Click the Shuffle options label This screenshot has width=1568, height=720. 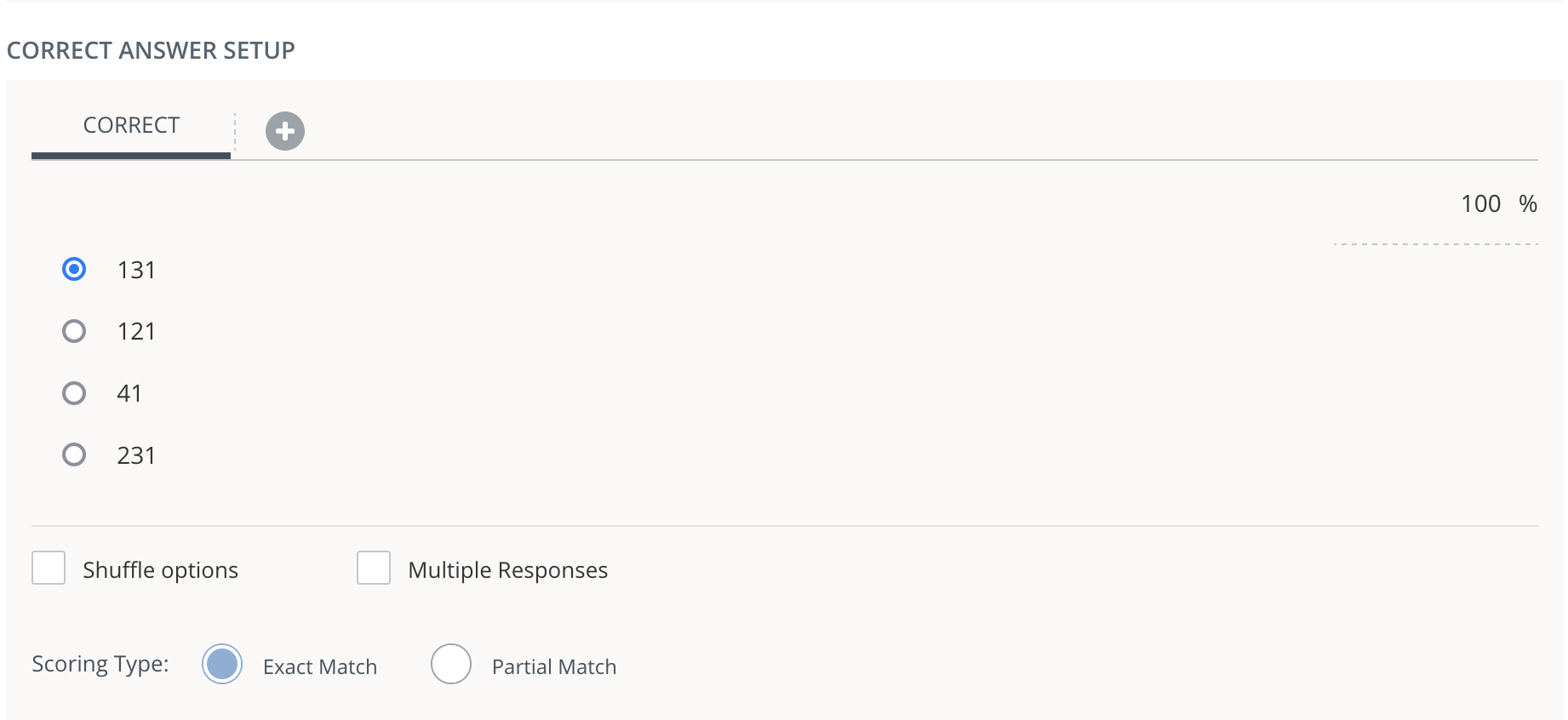[x=159, y=569]
